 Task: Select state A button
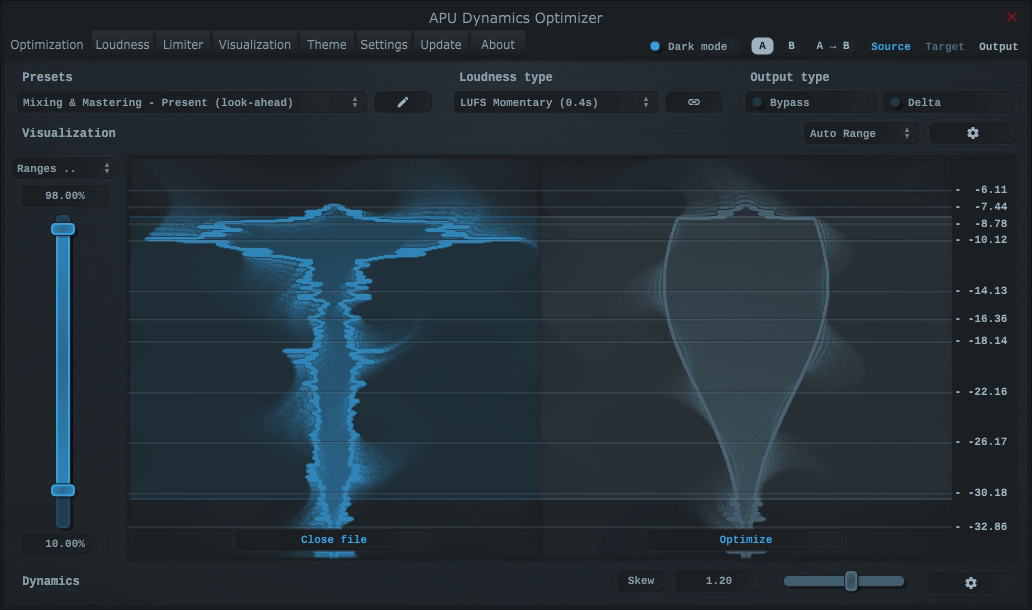click(x=762, y=45)
